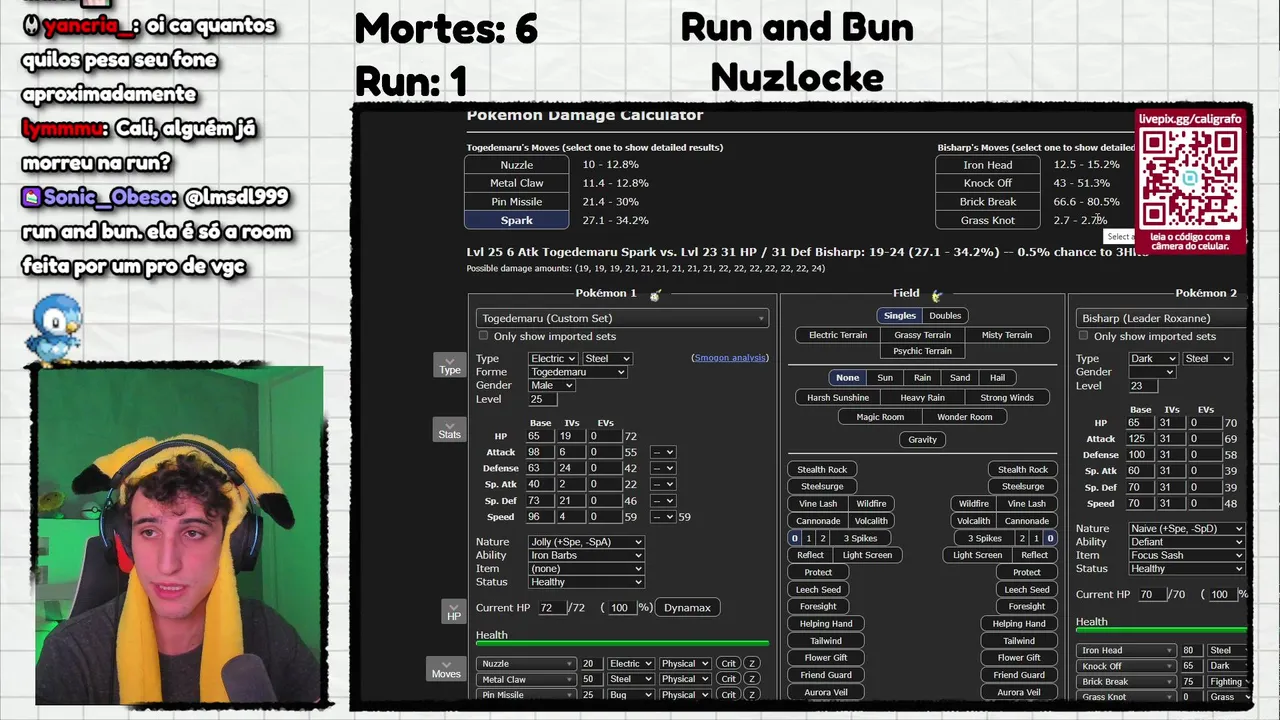Toggle Magic Room

[x=880, y=417]
